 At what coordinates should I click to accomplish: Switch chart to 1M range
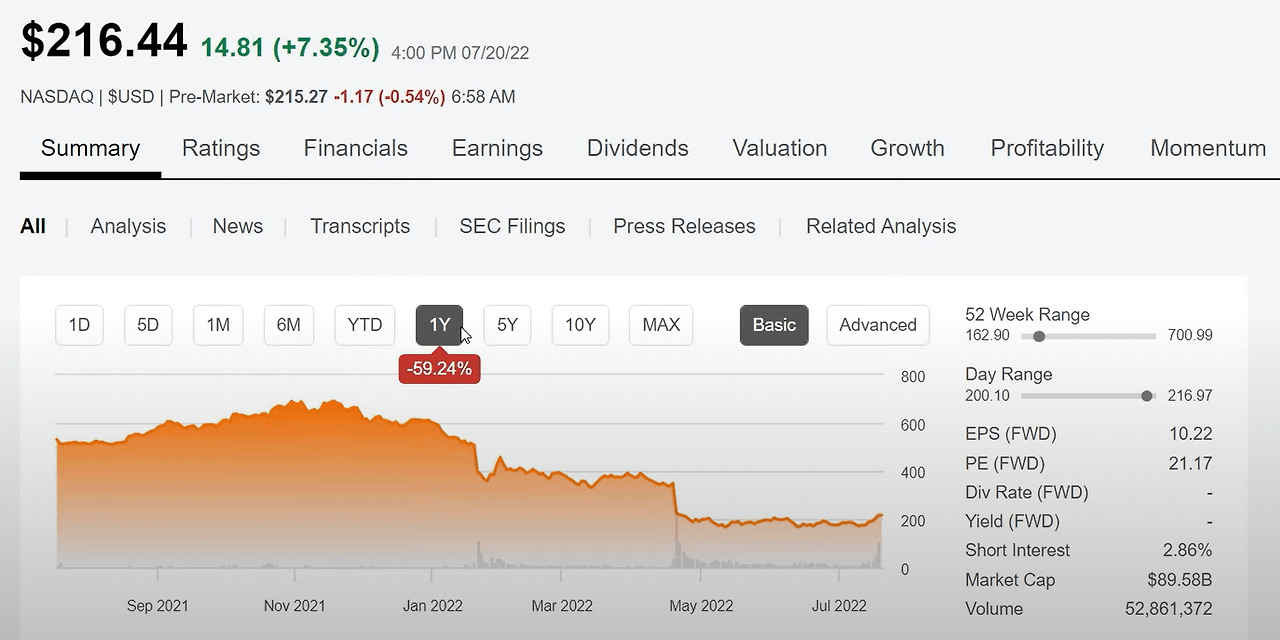click(x=218, y=325)
